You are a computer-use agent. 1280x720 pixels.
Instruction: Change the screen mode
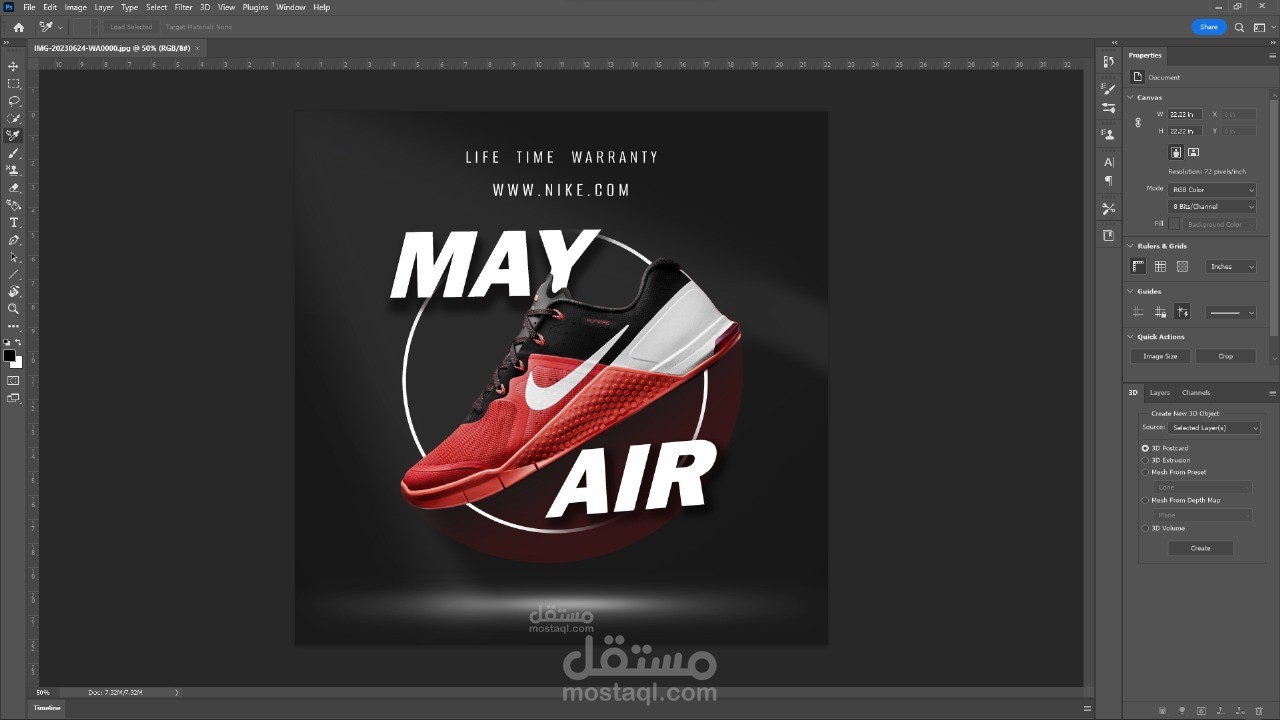tap(13, 398)
